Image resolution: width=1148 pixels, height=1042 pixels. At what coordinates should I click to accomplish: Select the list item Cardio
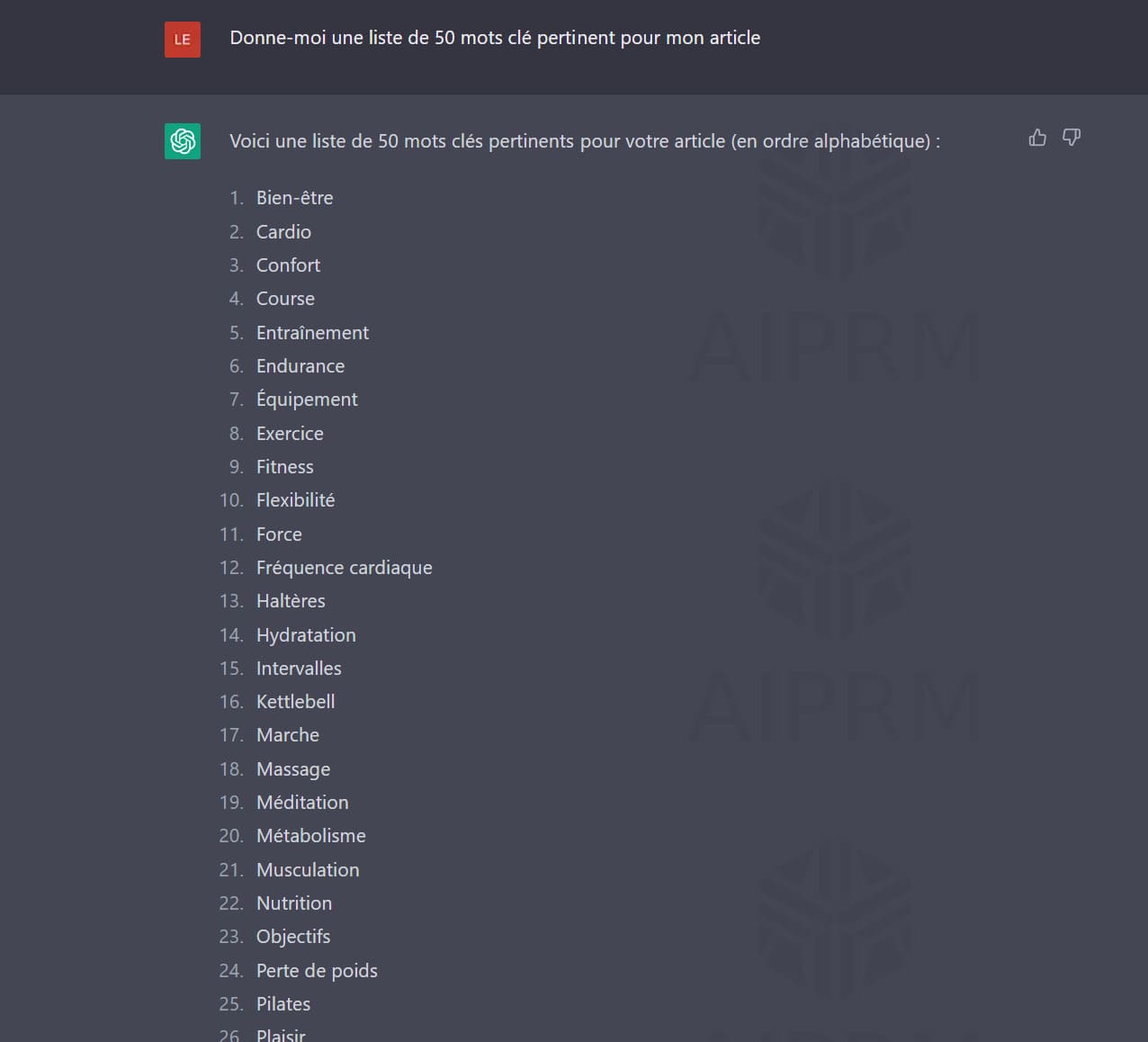(283, 232)
